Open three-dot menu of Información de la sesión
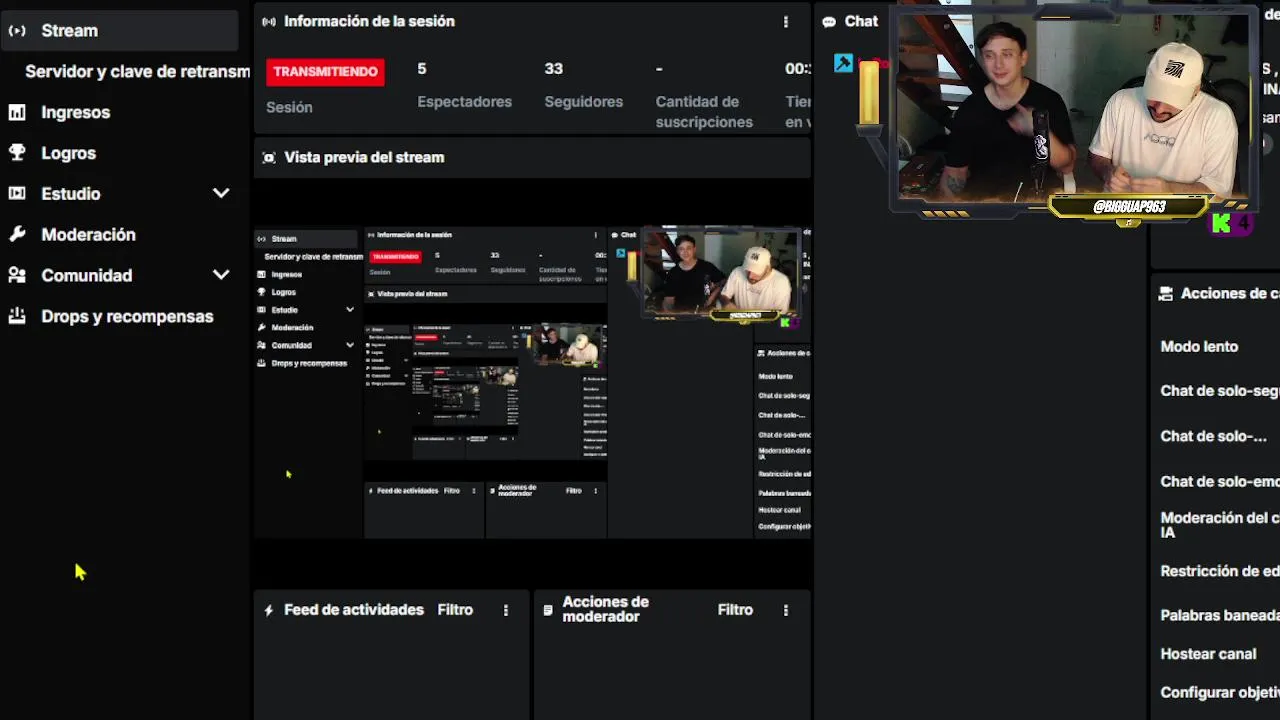The height and width of the screenshot is (720, 1280). point(786,21)
